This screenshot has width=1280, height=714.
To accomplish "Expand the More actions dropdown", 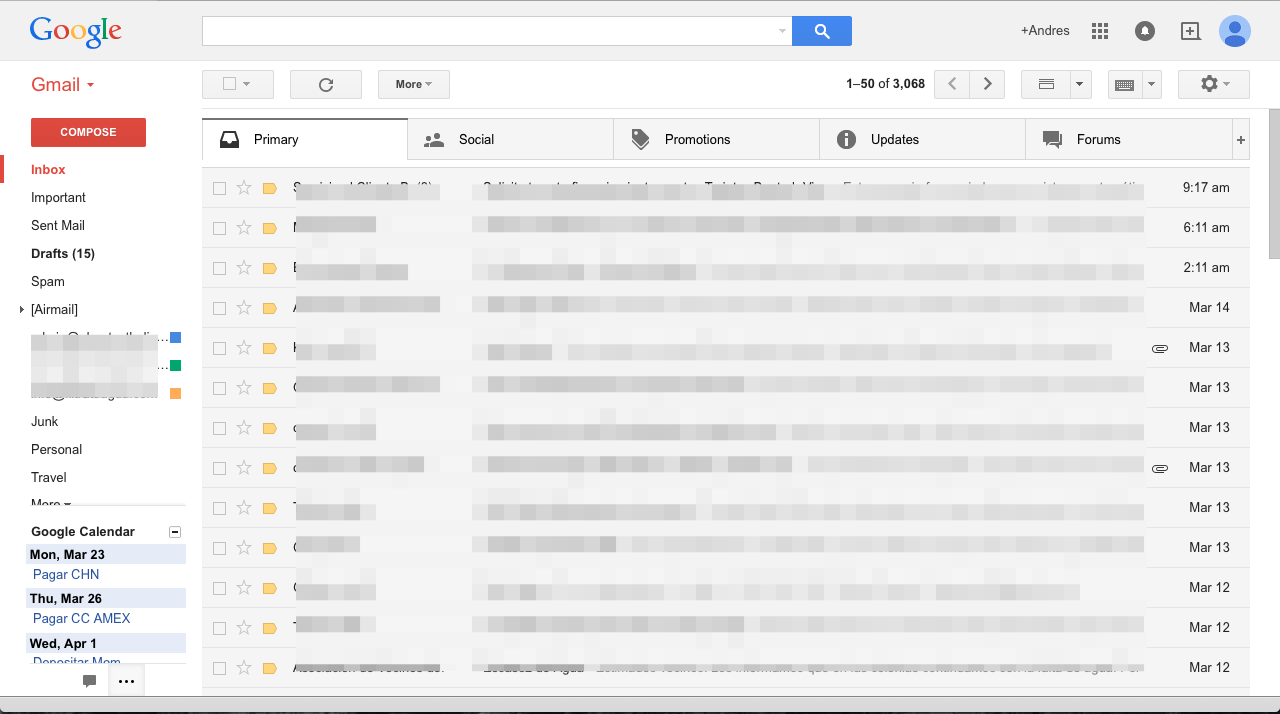I will (413, 85).
